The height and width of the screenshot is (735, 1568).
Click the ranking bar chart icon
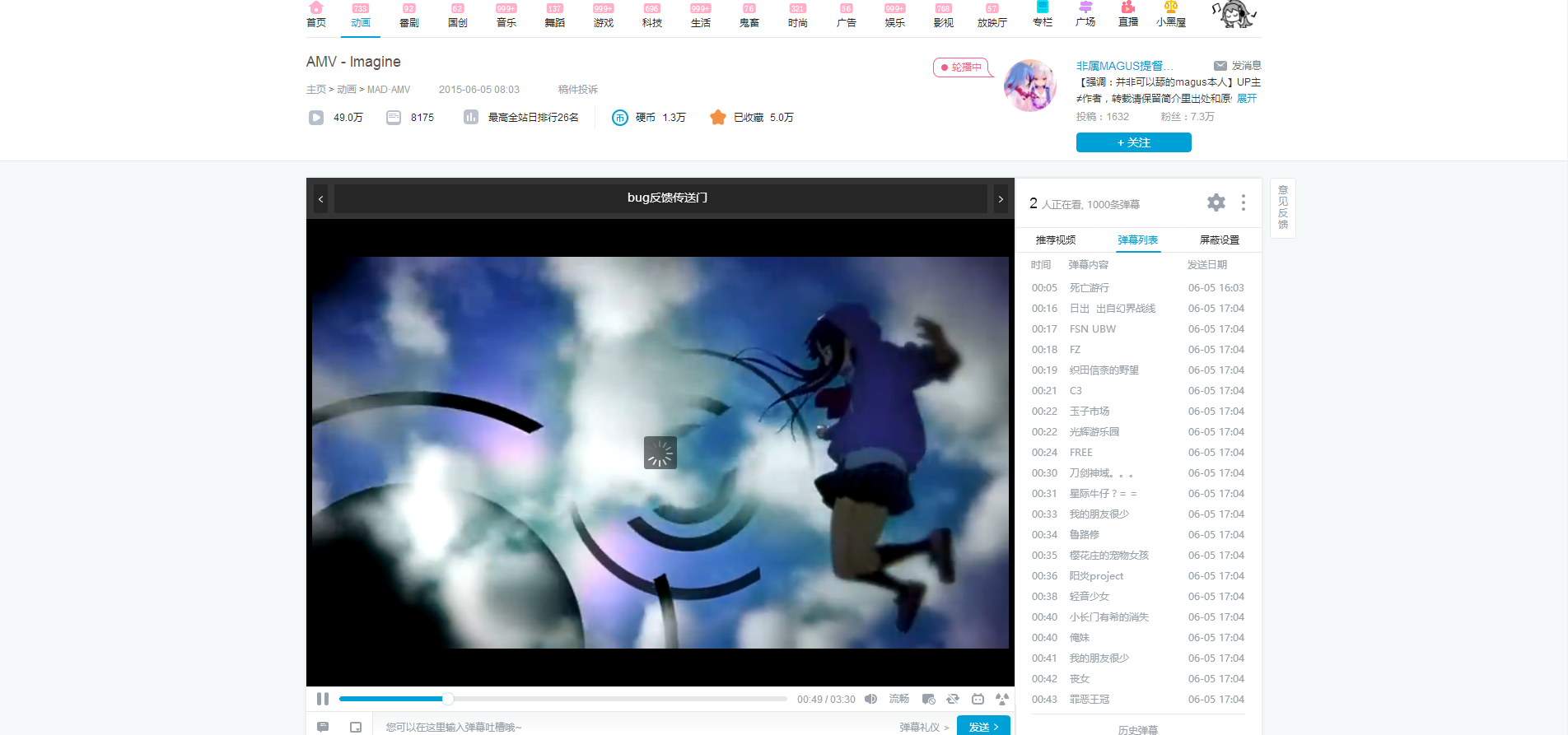coord(471,118)
